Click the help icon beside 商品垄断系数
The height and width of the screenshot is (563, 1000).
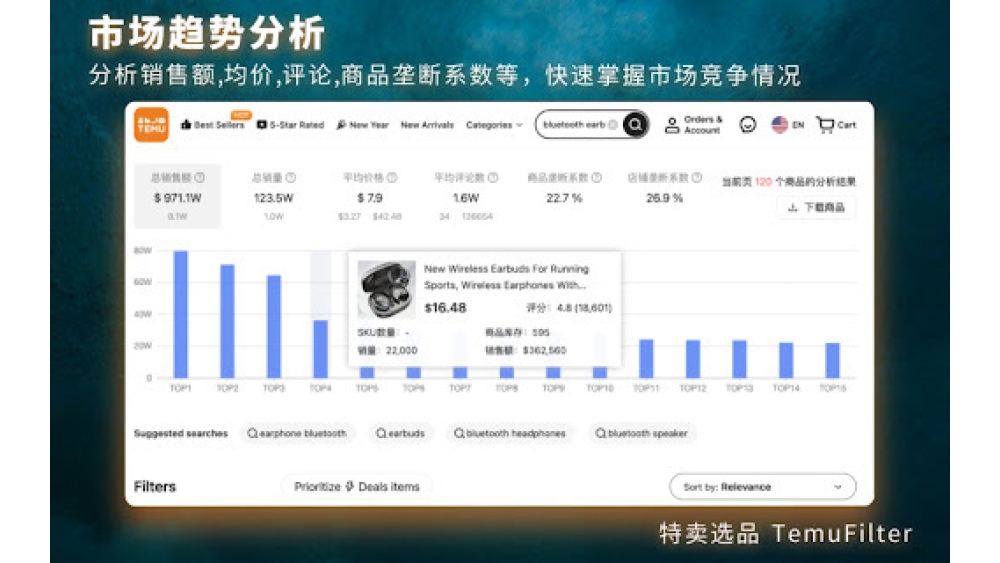(x=597, y=178)
